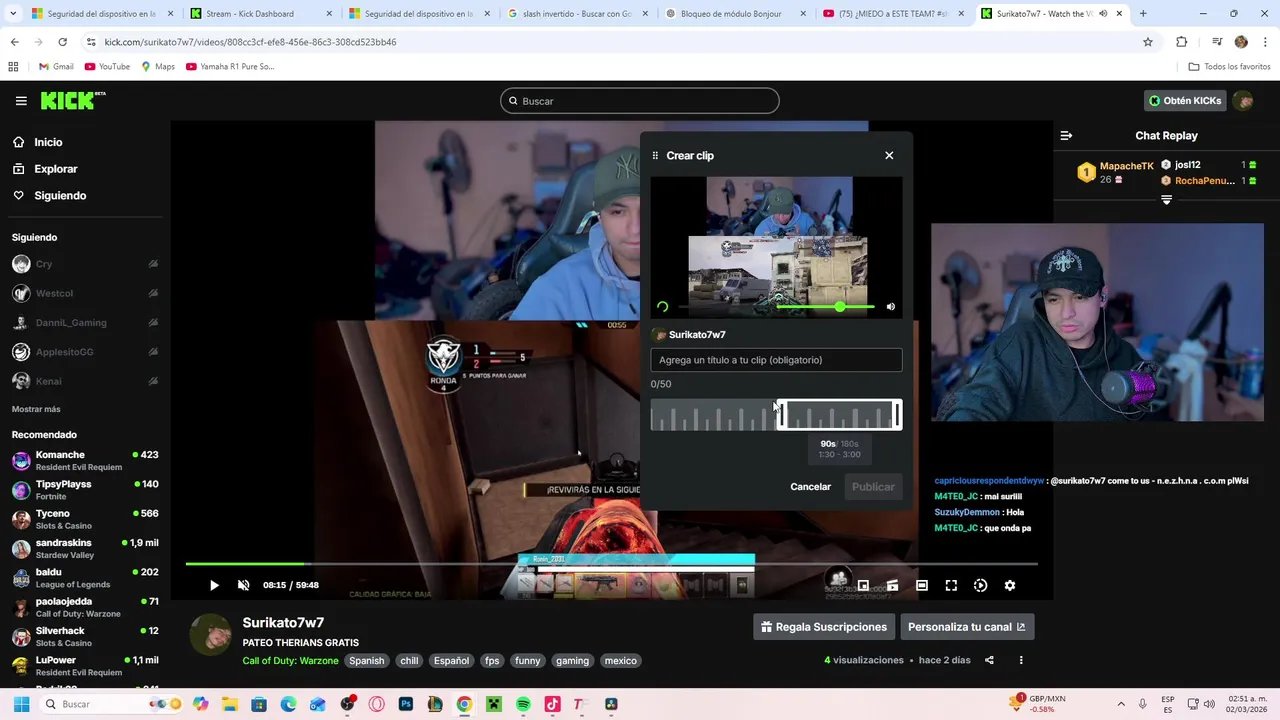
Task: Click Mostrar más under Siguiendo
Action: click(36, 409)
